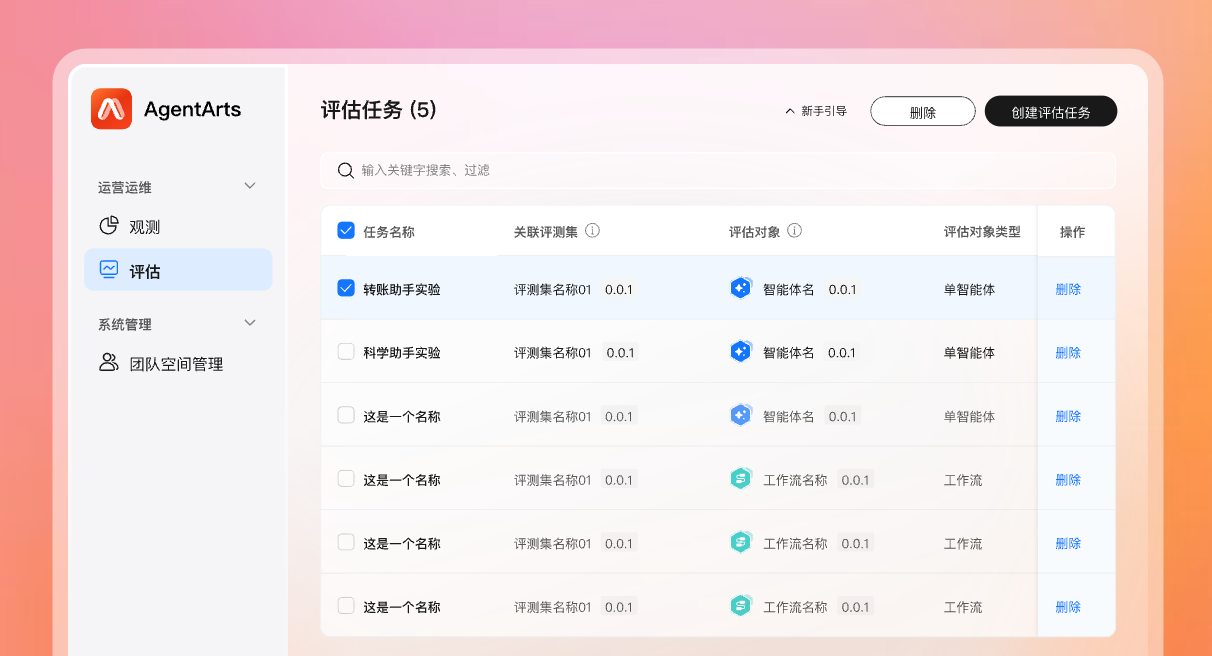The width and height of the screenshot is (1212, 656).
Task: Click the agent hexagon icon in 转账助手实验 row
Action: pos(740,288)
